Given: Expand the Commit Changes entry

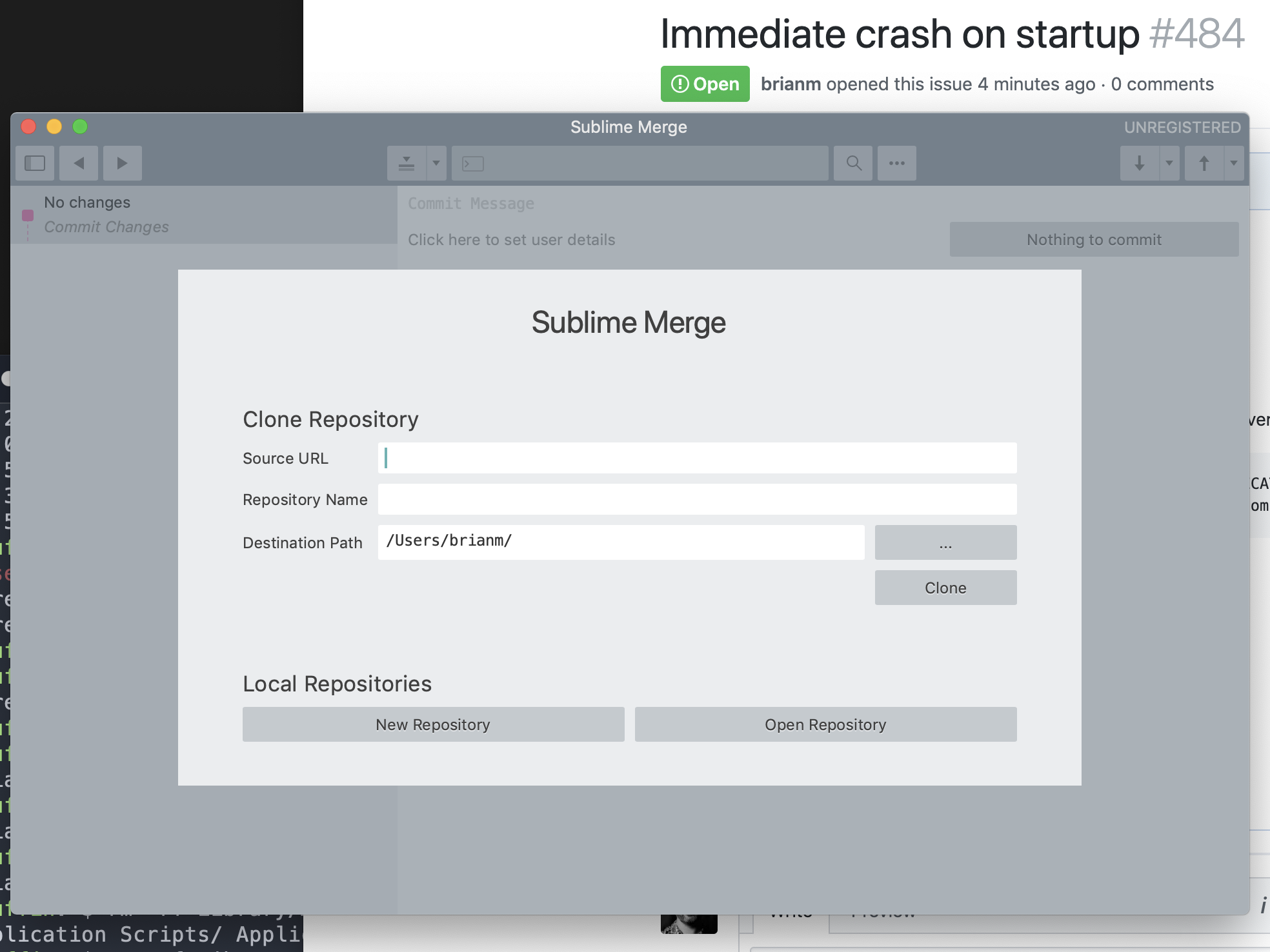Looking at the screenshot, I should pyautogui.click(x=106, y=226).
